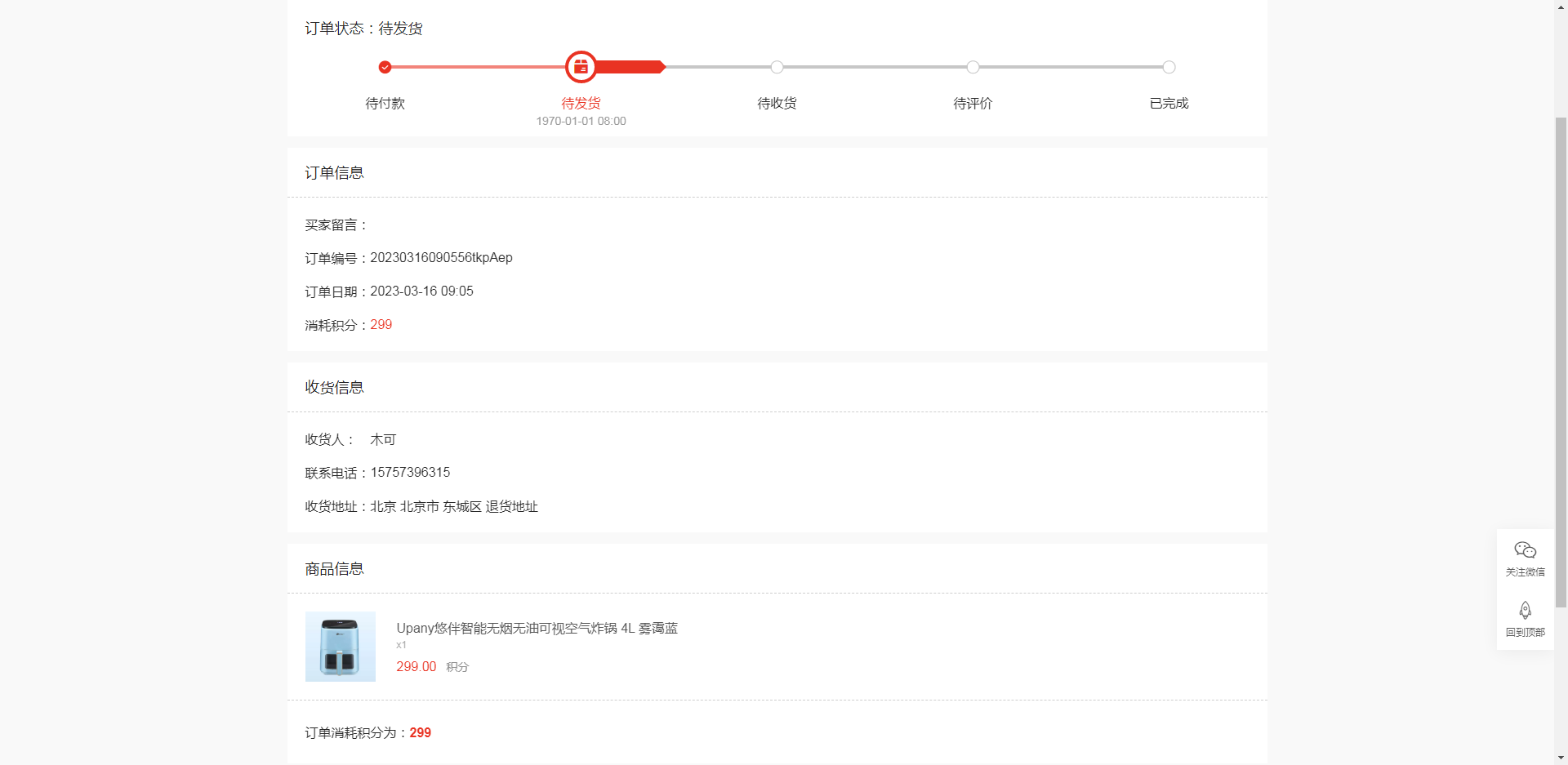The height and width of the screenshot is (765, 1568).
Task: Open the Upany悠伴 air fryer product title
Action: pyautogui.click(x=537, y=628)
